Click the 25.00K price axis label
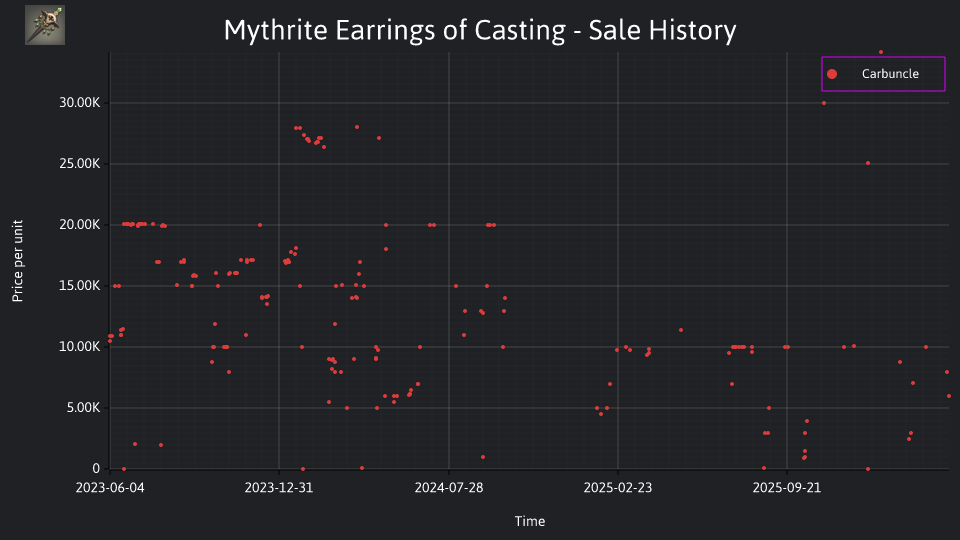The height and width of the screenshot is (540, 960). tap(80, 163)
